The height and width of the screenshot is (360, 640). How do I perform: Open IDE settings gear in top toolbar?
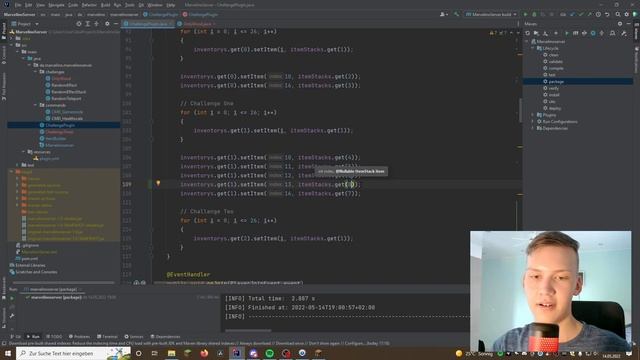(x=627, y=14)
